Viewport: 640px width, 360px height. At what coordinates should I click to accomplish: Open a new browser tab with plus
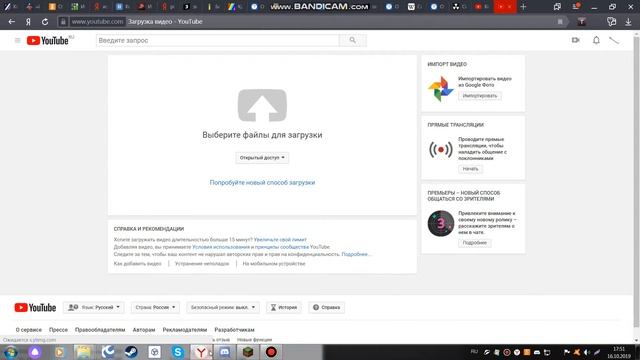coord(523,7)
